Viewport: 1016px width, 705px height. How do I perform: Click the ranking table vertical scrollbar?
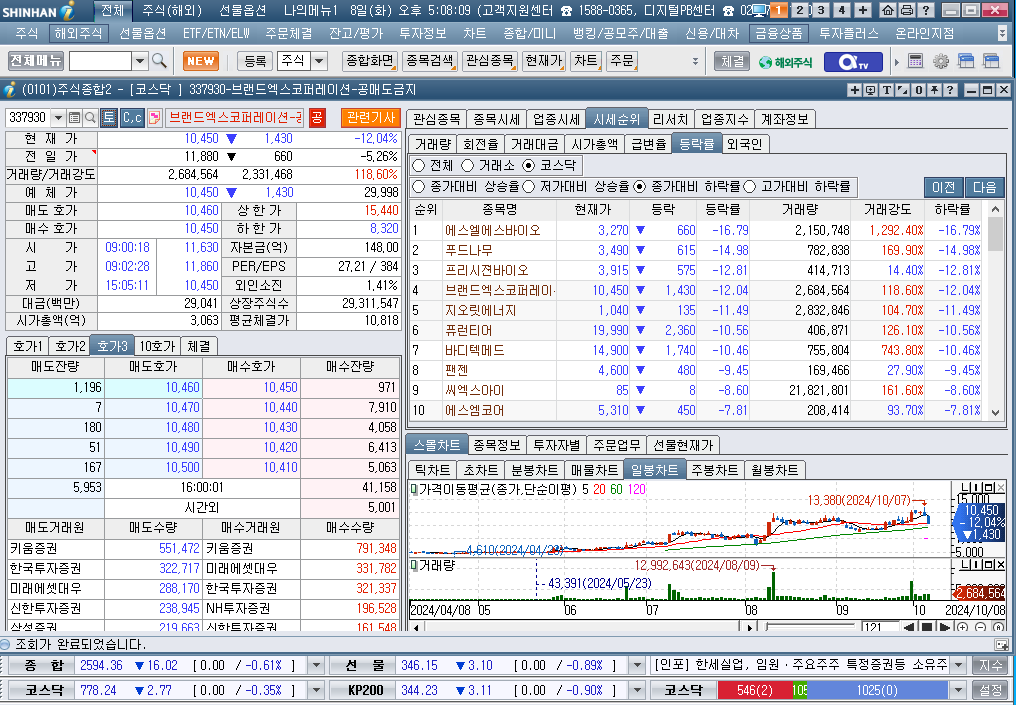pos(996,310)
